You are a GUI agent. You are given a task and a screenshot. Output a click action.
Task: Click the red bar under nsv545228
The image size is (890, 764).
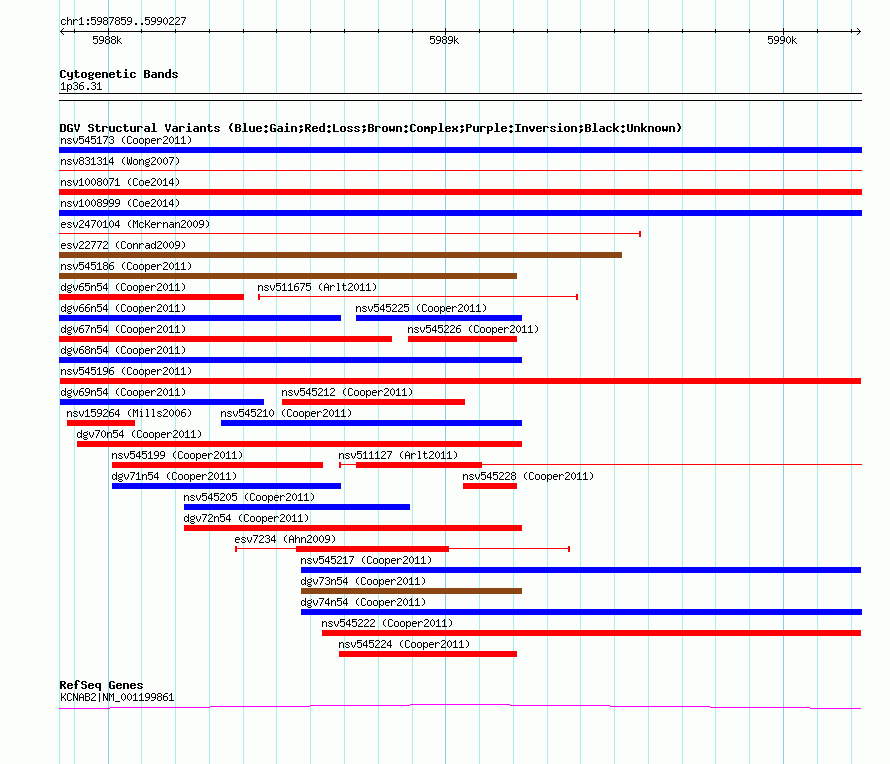pos(490,486)
